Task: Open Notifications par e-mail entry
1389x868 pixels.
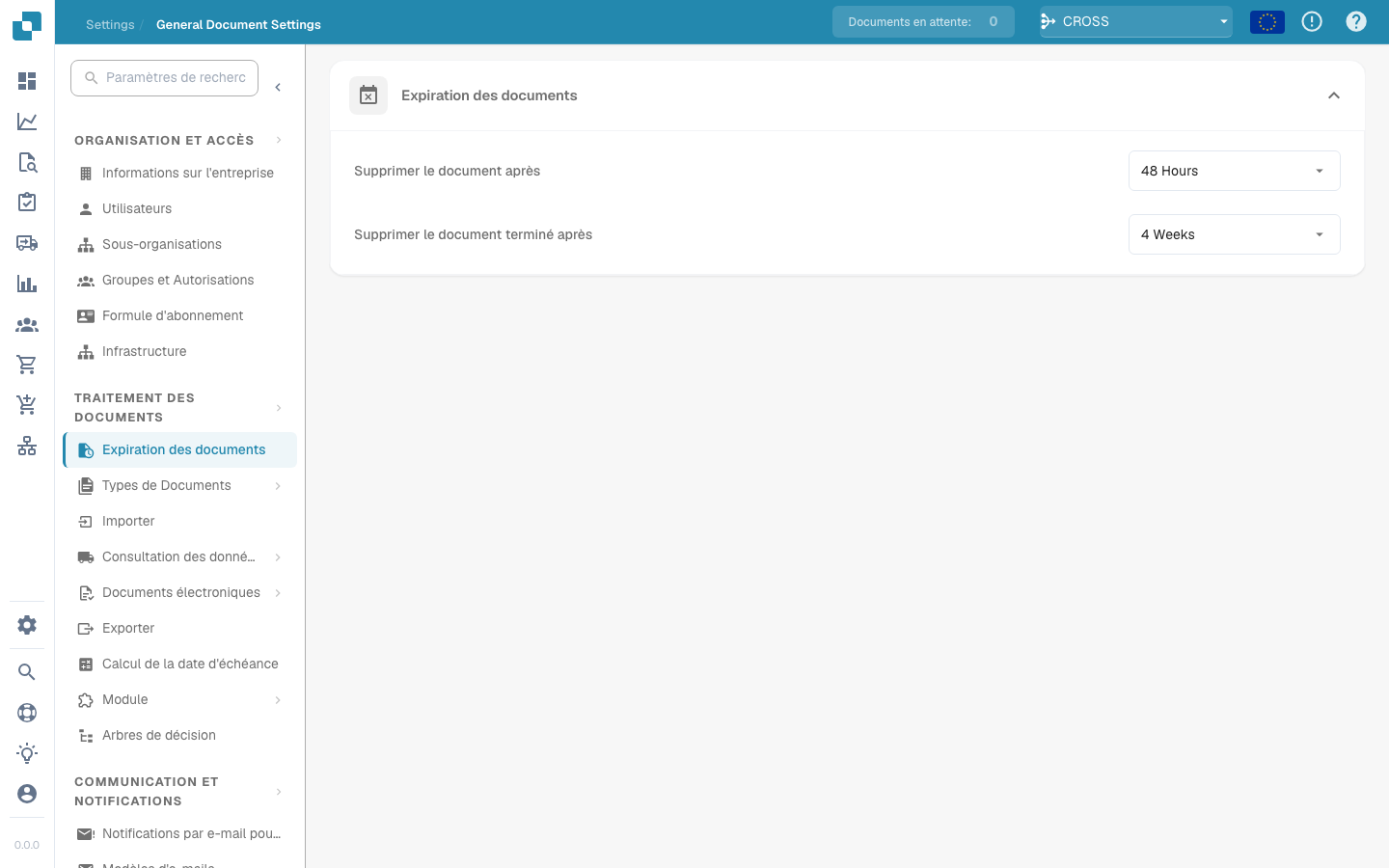Action: click(x=179, y=834)
